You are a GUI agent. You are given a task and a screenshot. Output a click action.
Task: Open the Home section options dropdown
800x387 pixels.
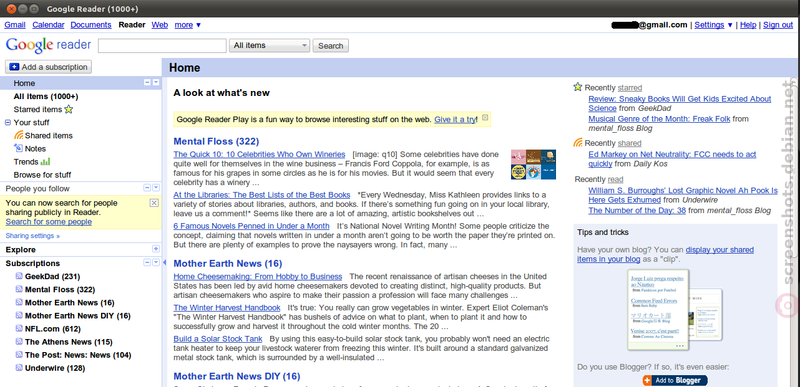[x=156, y=83]
